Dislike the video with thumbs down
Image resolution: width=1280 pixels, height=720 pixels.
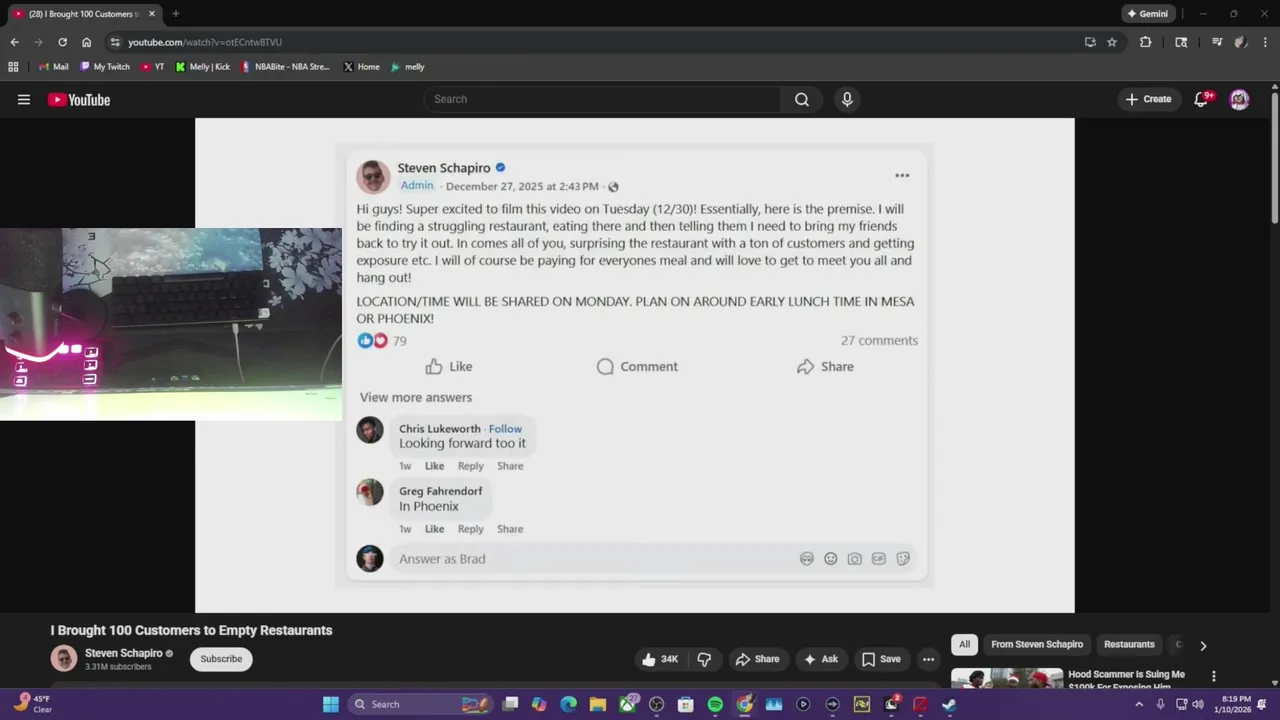pyautogui.click(x=704, y=659)
